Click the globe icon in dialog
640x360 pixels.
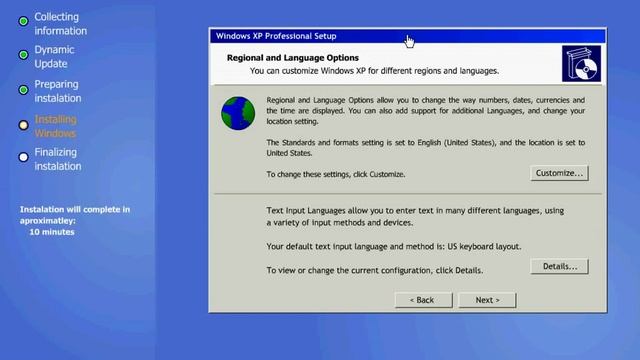tap(238, 113)
